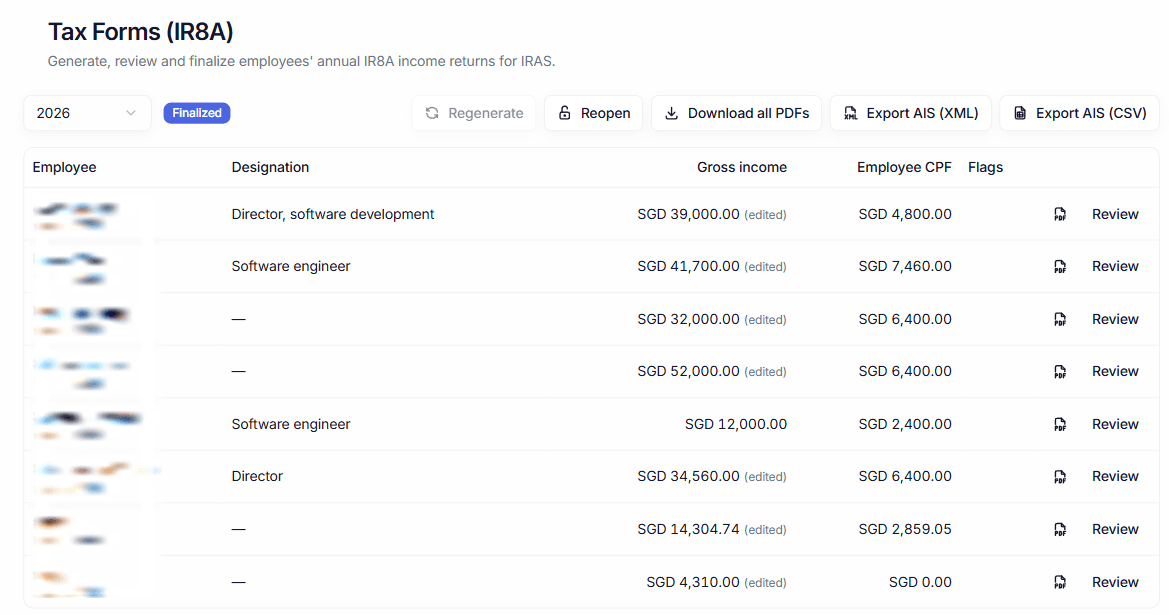Image resolution: width=1169 pixels, height=615 pixels.
Task: Click the SGD 12,000.00 gross income
Action: pyautogui.click(x=736, y=424)
